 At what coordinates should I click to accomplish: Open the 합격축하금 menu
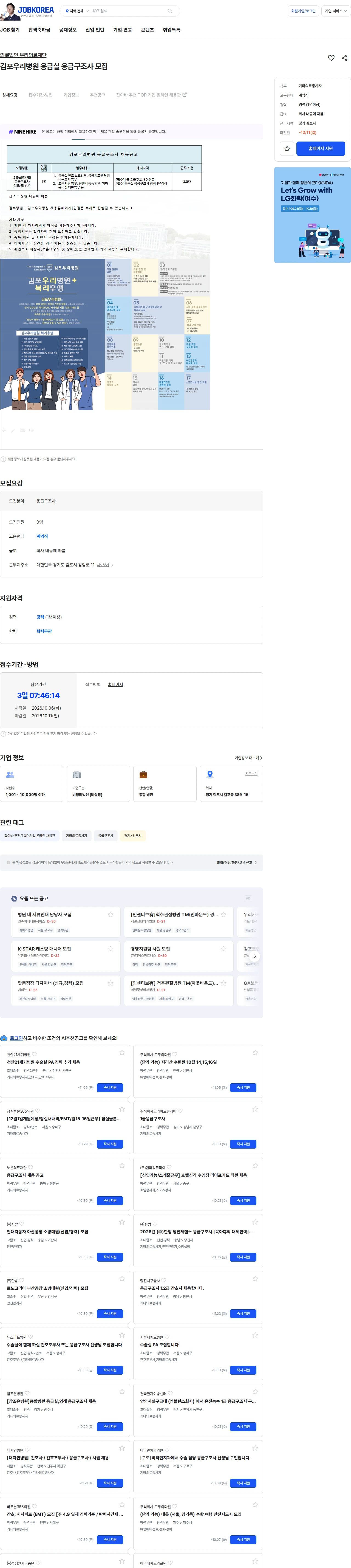tap(39, 30)
